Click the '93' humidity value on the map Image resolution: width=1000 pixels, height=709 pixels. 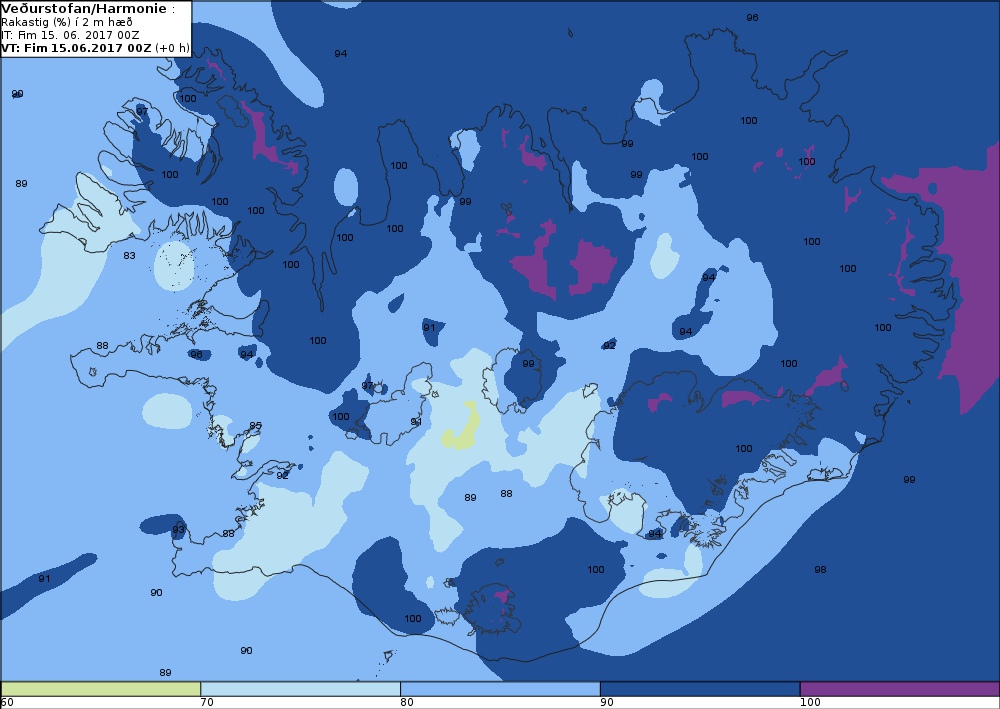tap(179, 529)
